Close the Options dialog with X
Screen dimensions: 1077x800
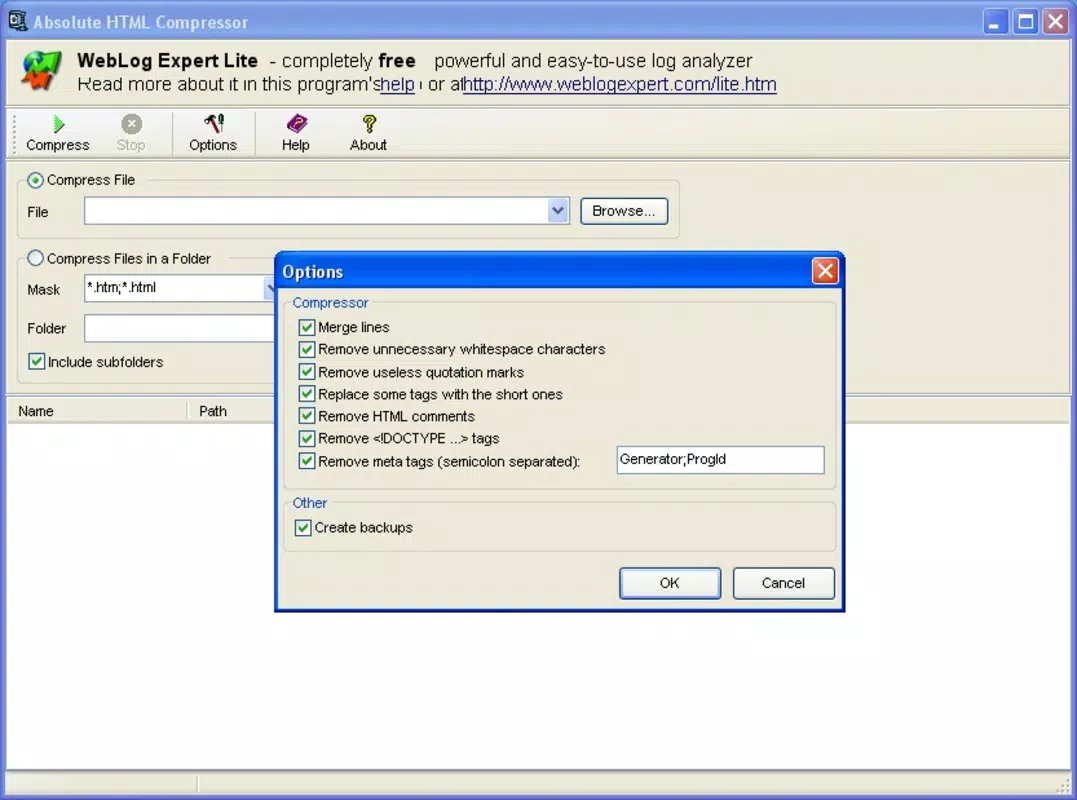825,271
